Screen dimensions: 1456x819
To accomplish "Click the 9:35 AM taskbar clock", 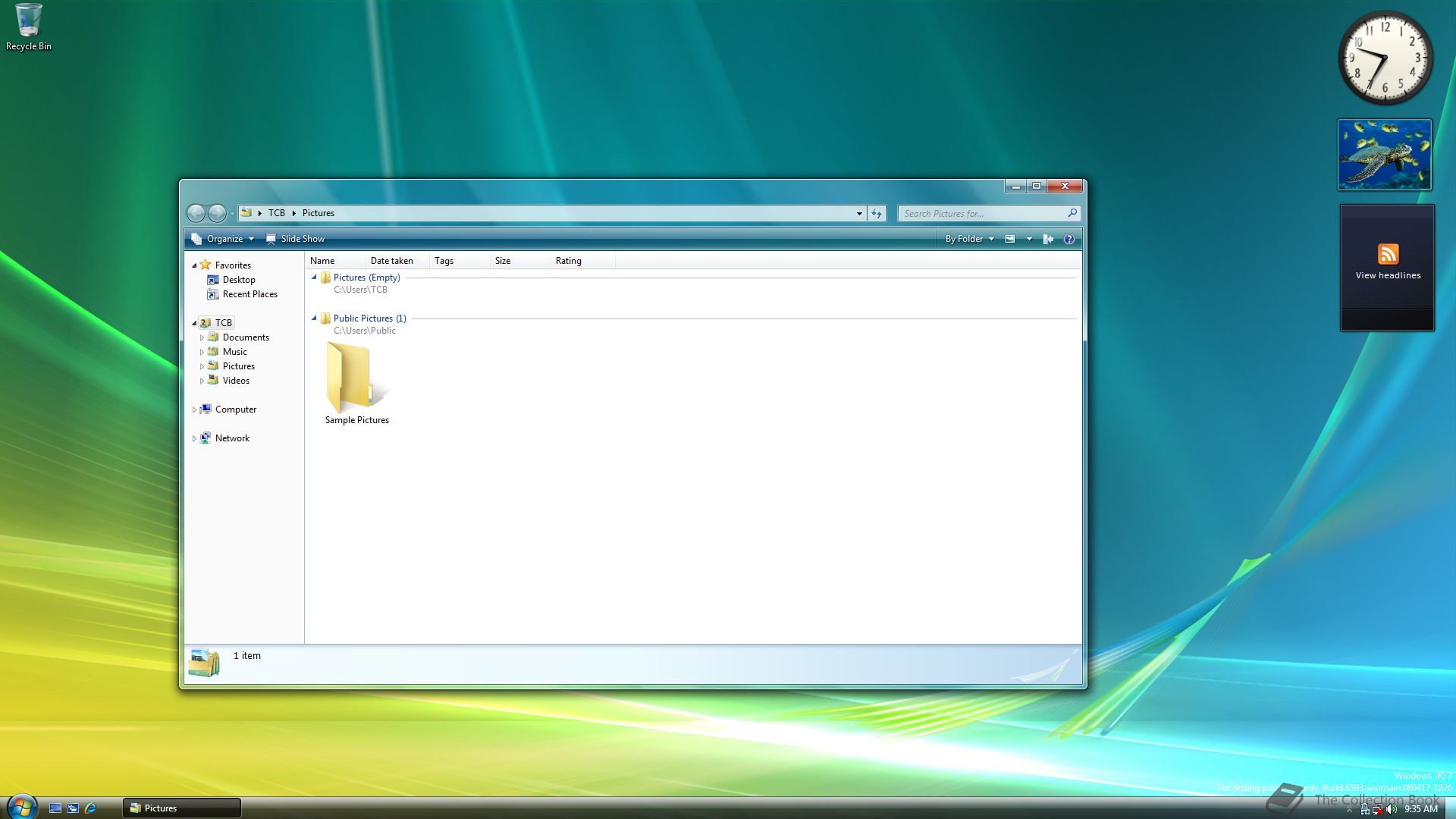I will [x=1420, y=809].
